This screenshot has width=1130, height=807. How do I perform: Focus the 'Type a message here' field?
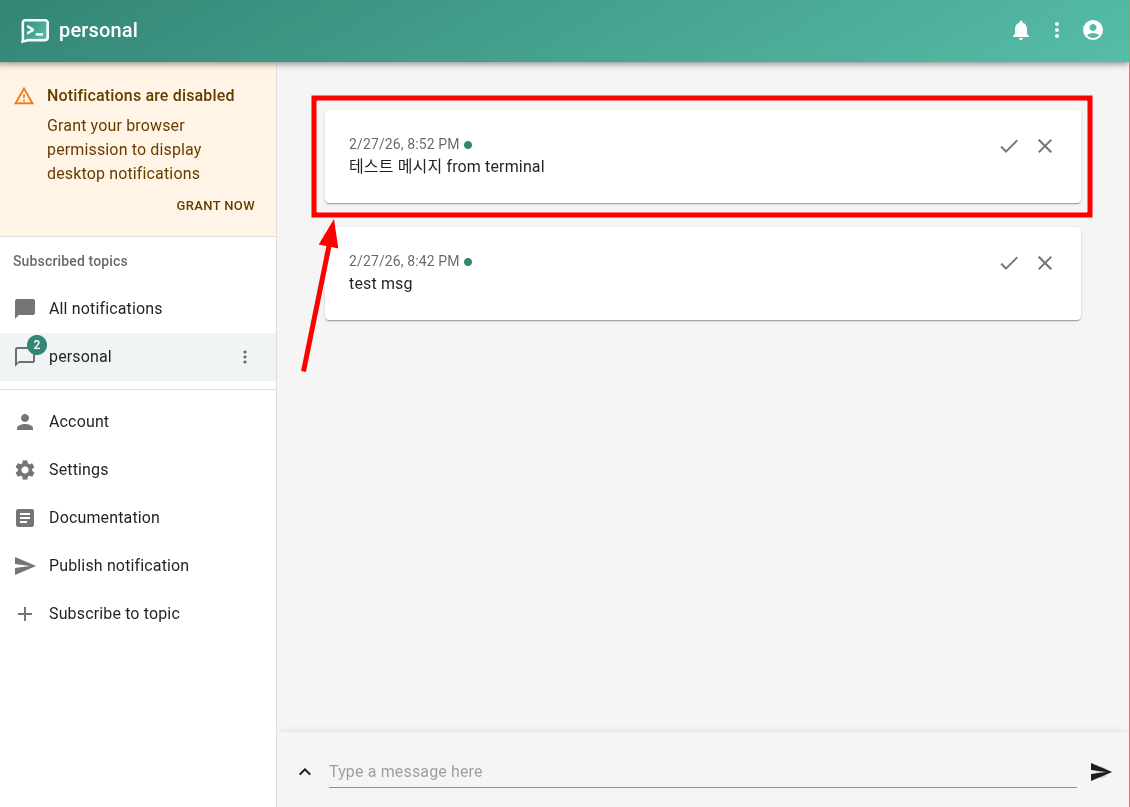tap(700, 772)
